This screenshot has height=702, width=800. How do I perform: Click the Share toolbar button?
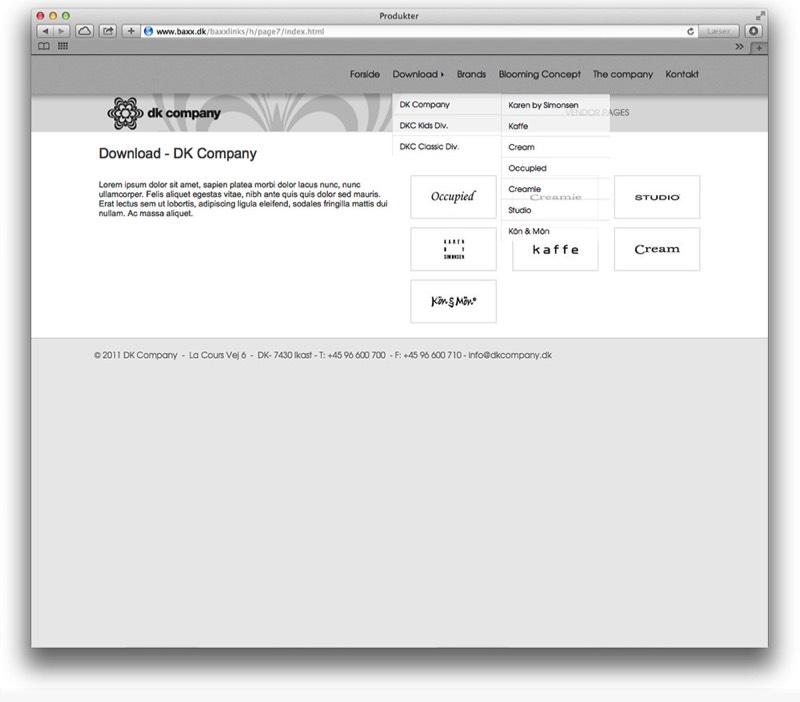click(x=108, y=31)
